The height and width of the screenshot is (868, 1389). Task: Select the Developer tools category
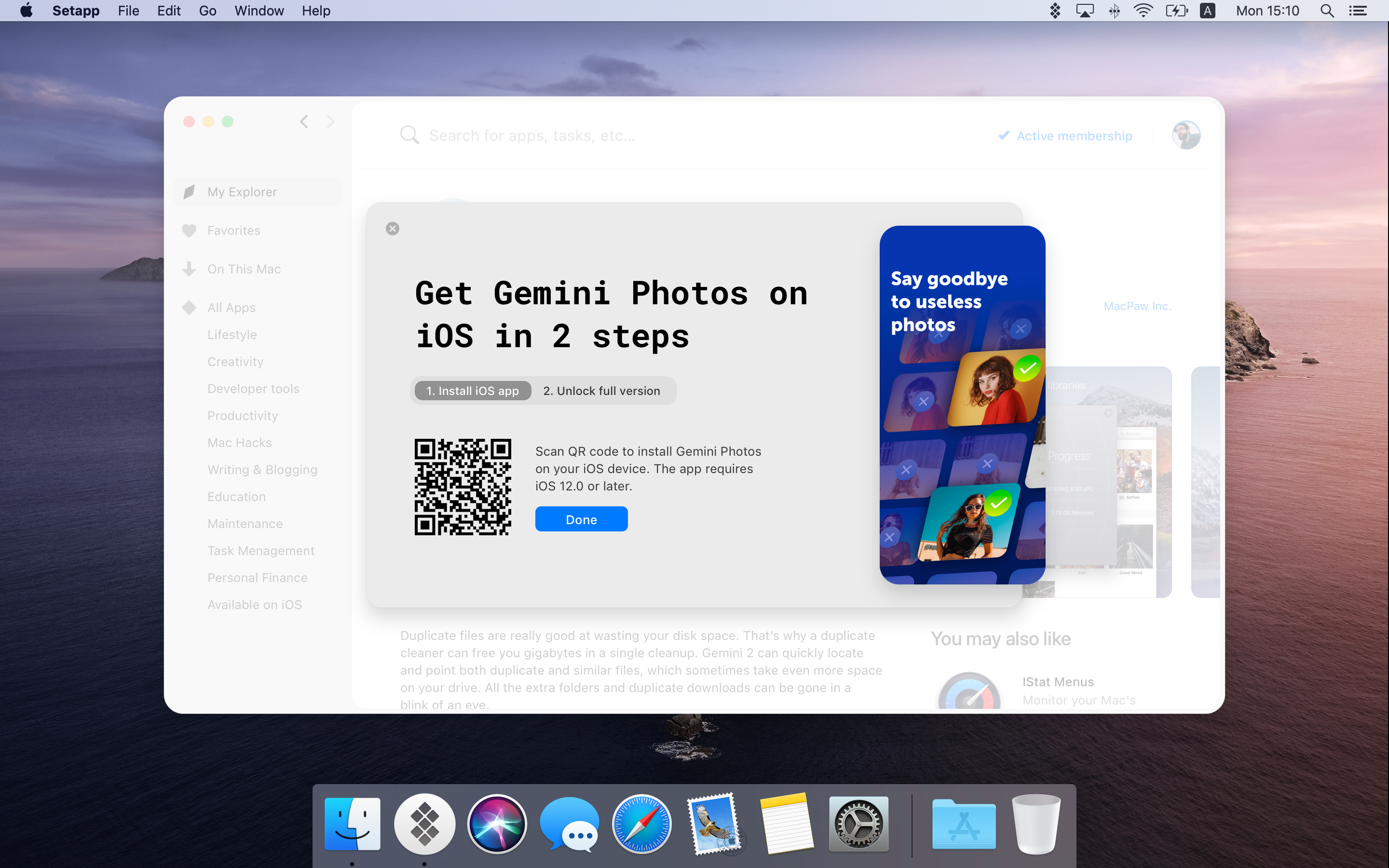[253, 389]
